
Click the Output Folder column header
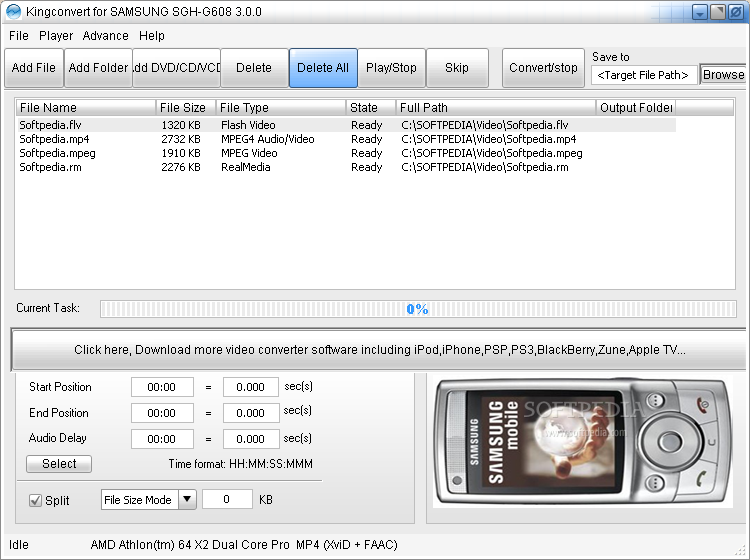636,108
